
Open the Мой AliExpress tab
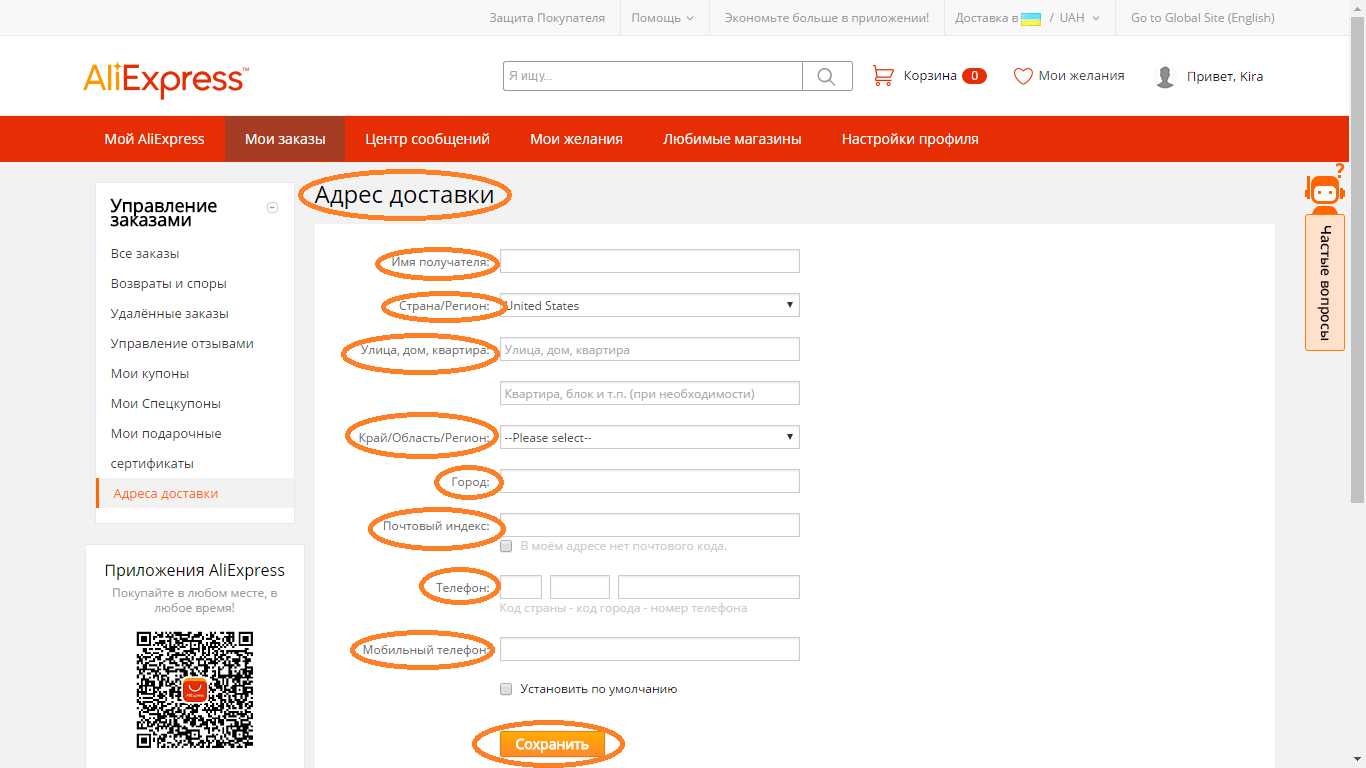[x=154, y=139]
